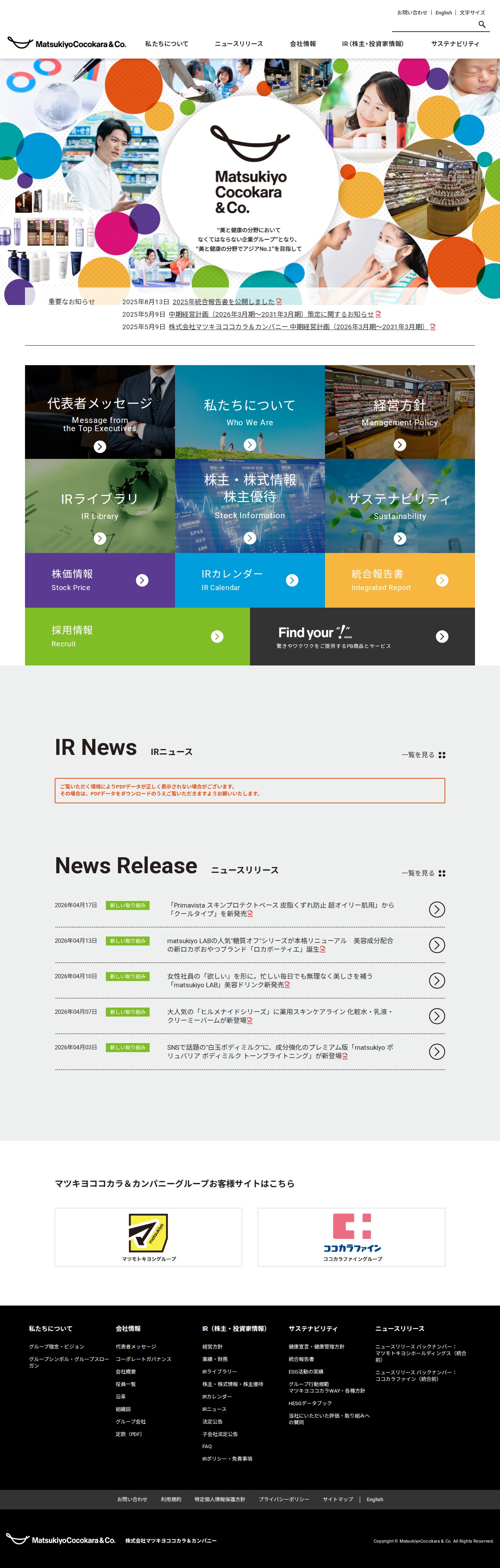Open 2025年統合報告書を公開しました link

[223, 302]
